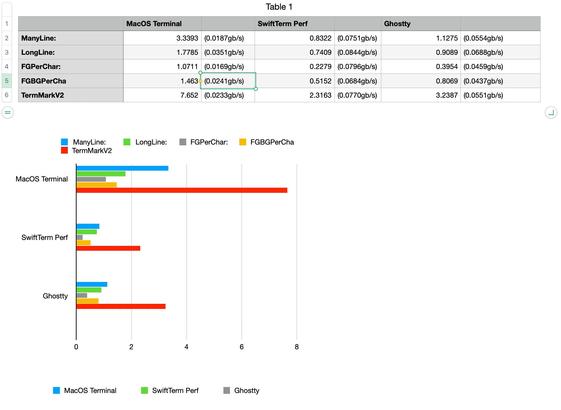This screenshot has width=561, height=410.
Task: Select cell with value 3.2387
Action: (x=421, y=95)
